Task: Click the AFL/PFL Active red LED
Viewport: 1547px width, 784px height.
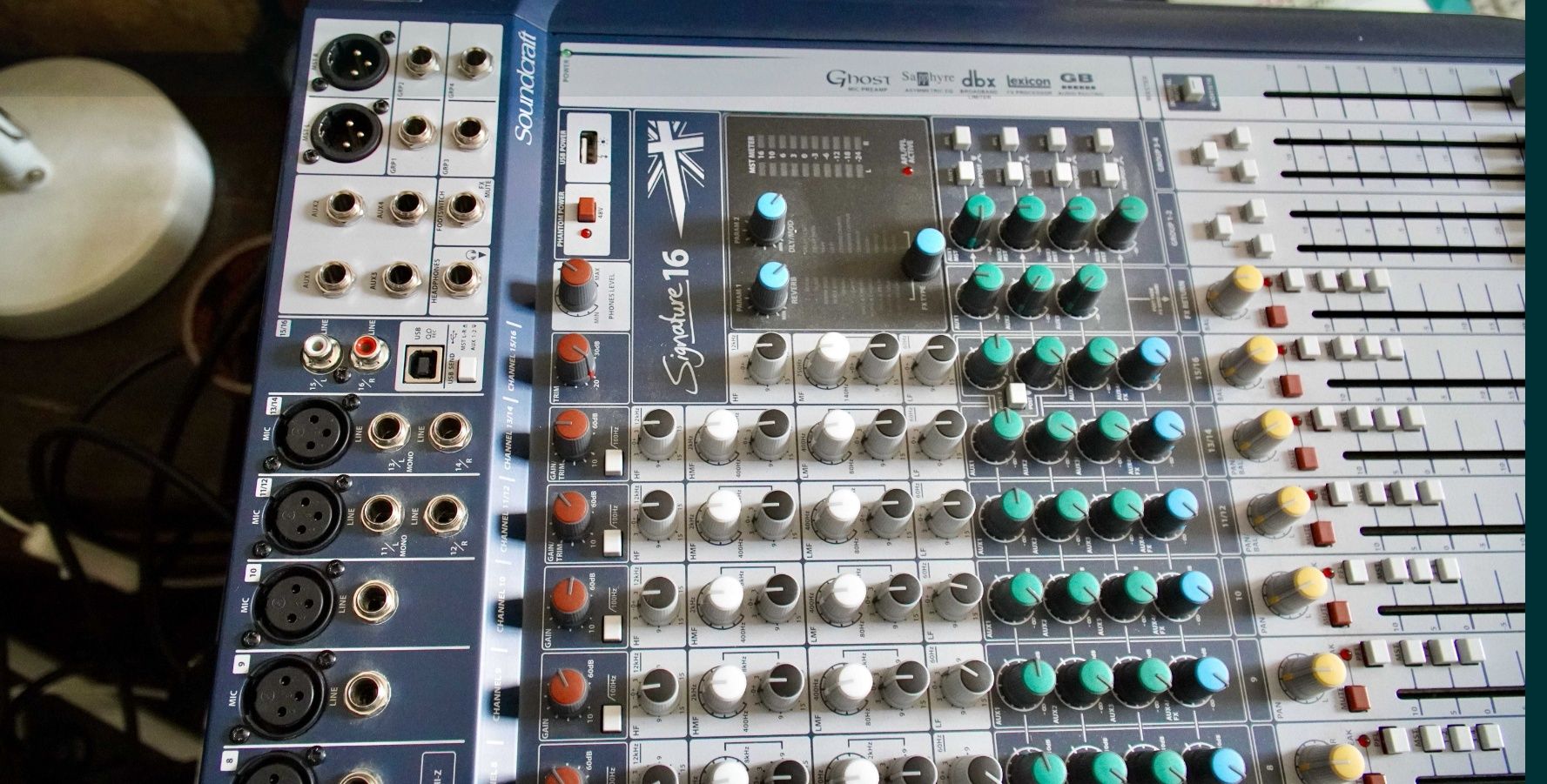Action: pyautogui.click(x=907, y=170)
